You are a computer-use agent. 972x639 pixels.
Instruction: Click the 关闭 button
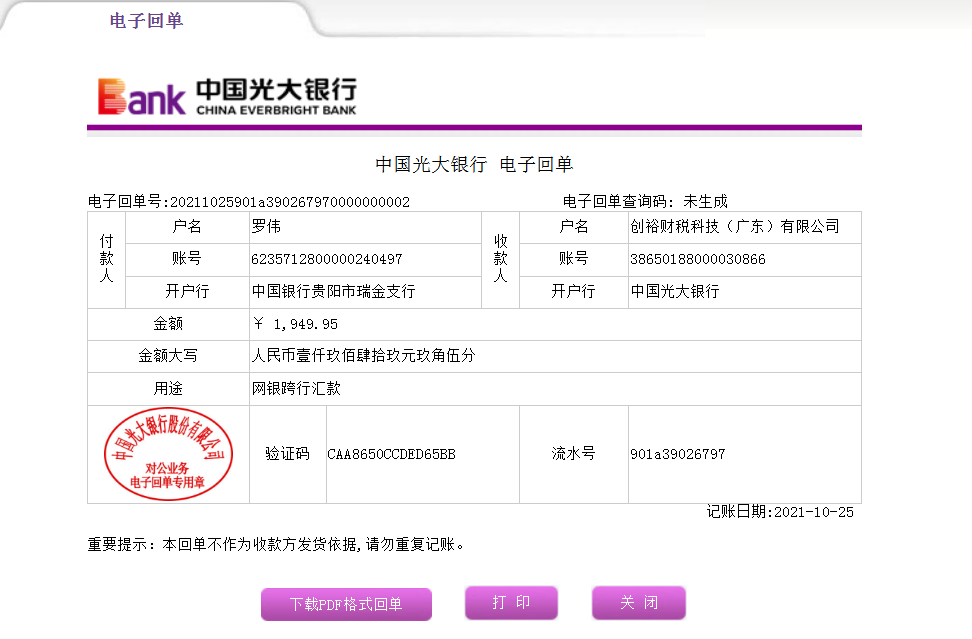coord(639,602)
